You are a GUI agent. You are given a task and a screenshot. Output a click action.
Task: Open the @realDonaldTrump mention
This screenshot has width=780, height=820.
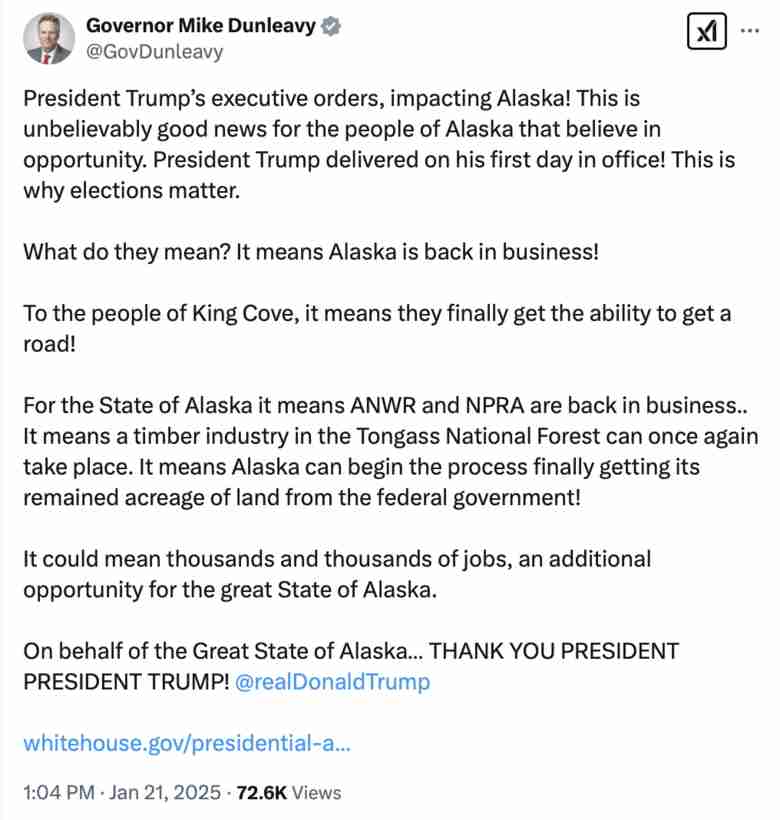pyautogui.click(x=333, y=682)
